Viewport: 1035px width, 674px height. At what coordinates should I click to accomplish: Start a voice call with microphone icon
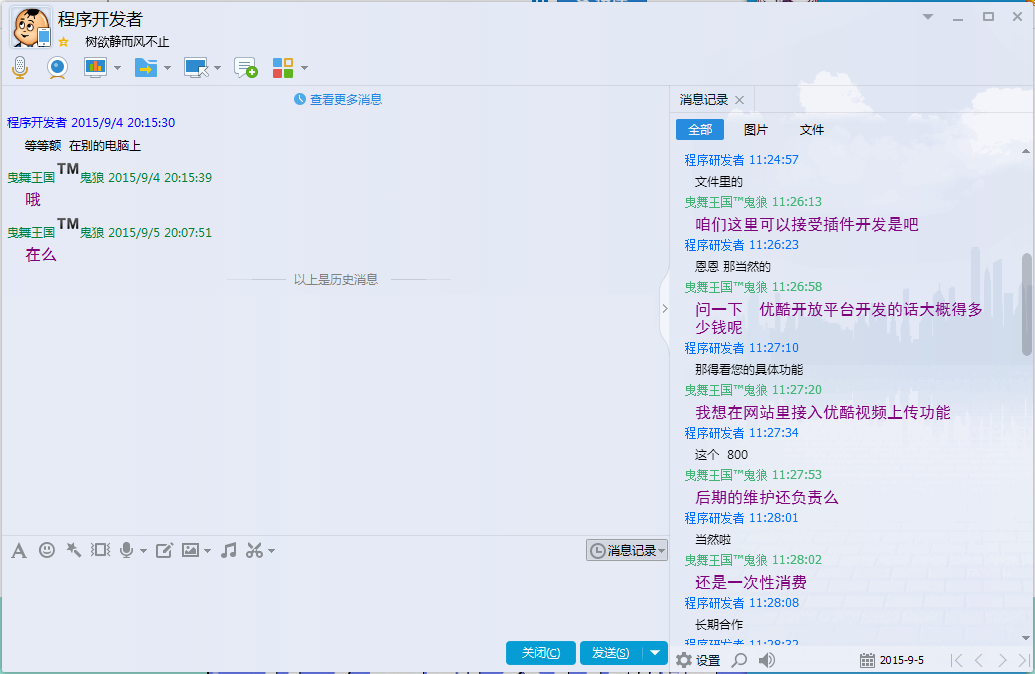click(x=20, y=67)
